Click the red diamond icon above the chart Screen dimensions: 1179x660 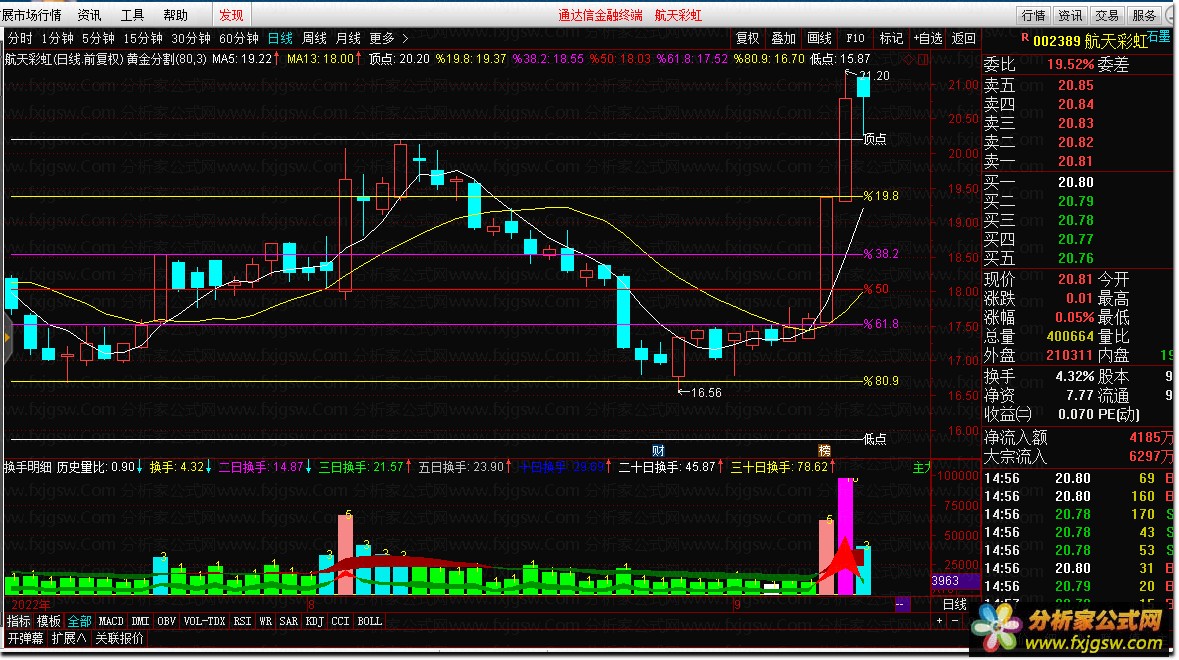point(909,59)
